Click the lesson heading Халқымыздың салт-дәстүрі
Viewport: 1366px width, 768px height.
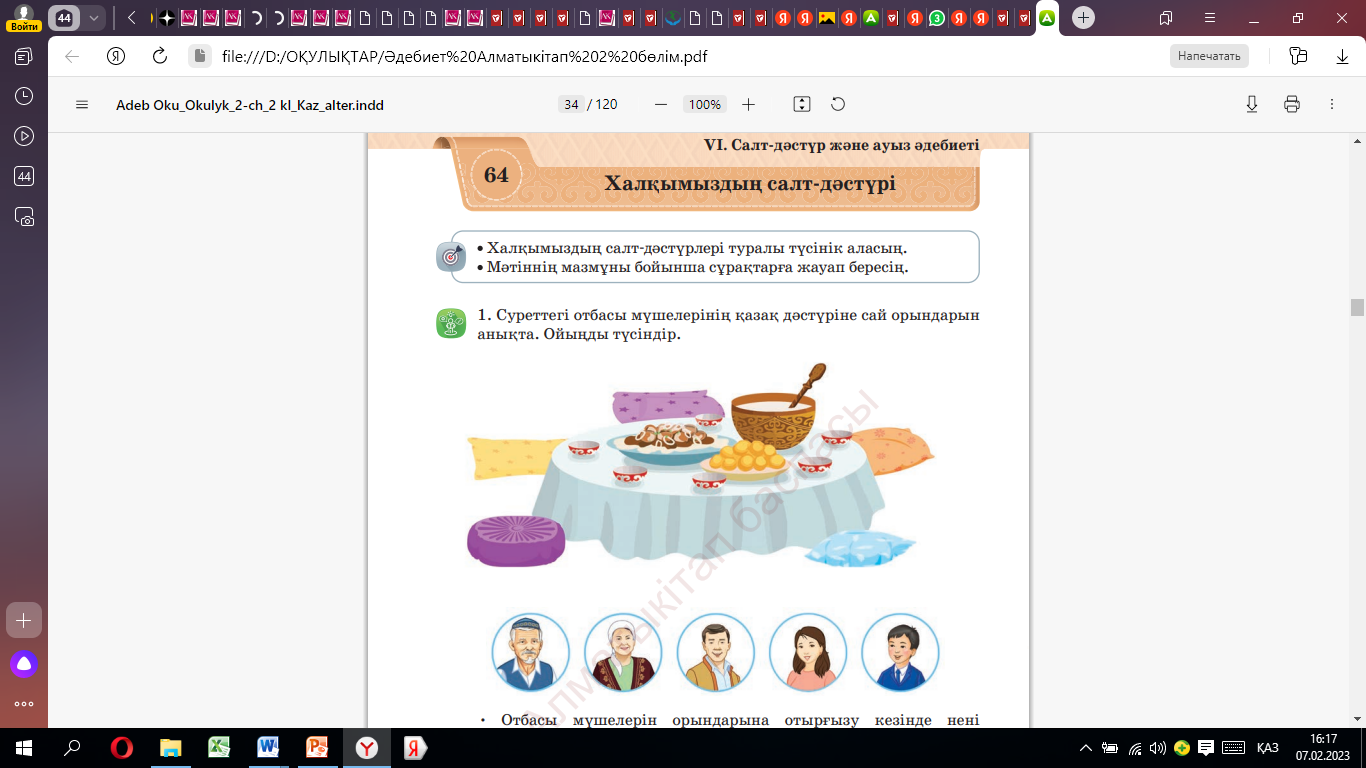click(x=749, y=184)
